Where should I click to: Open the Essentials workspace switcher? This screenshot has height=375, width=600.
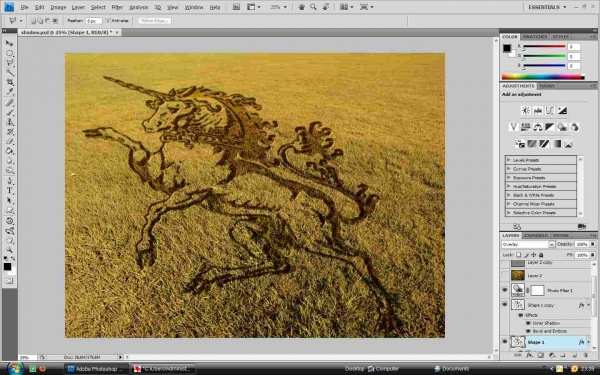(547, 7)
